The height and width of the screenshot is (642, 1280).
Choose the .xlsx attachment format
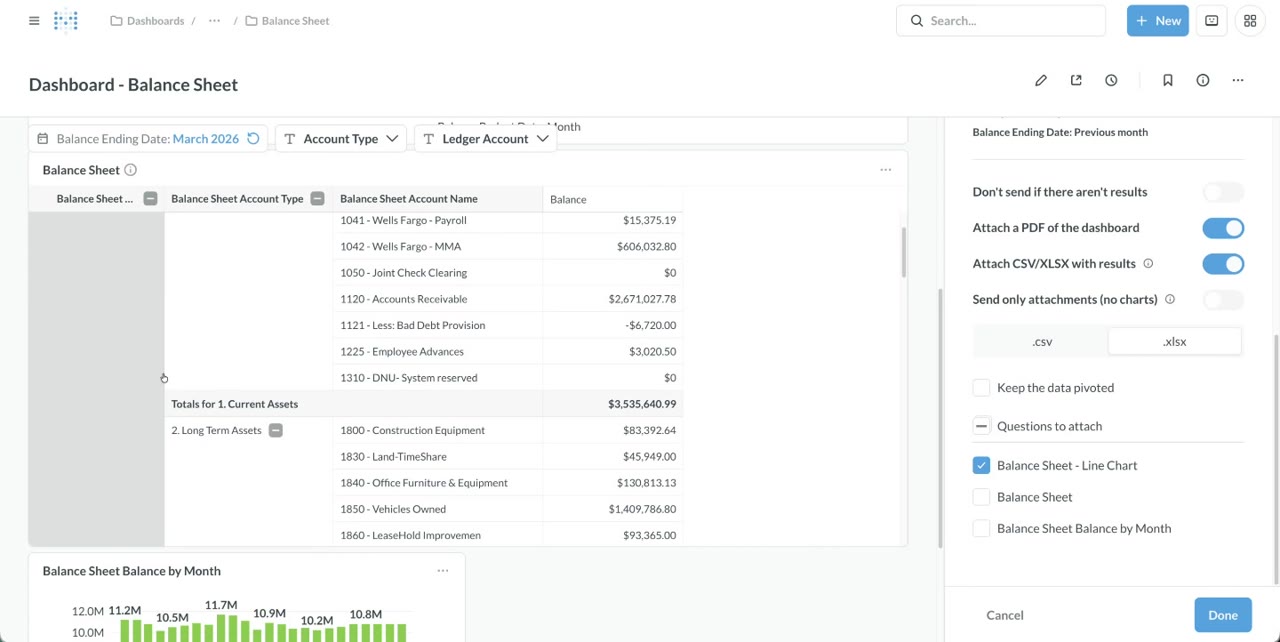(x=1175, y=342)
